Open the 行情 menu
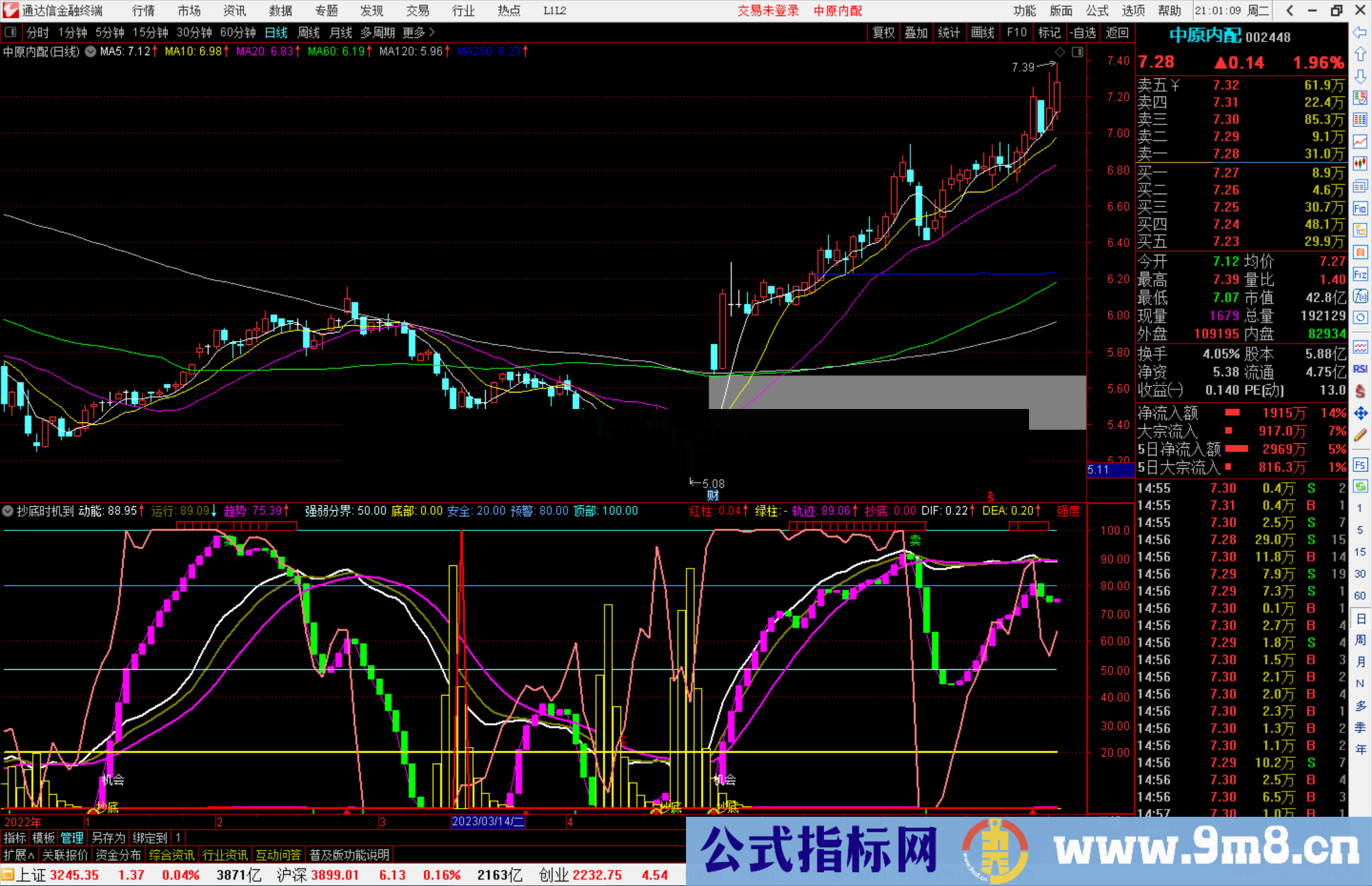This screenshot has width=1372, height=886. pos(143,11)
